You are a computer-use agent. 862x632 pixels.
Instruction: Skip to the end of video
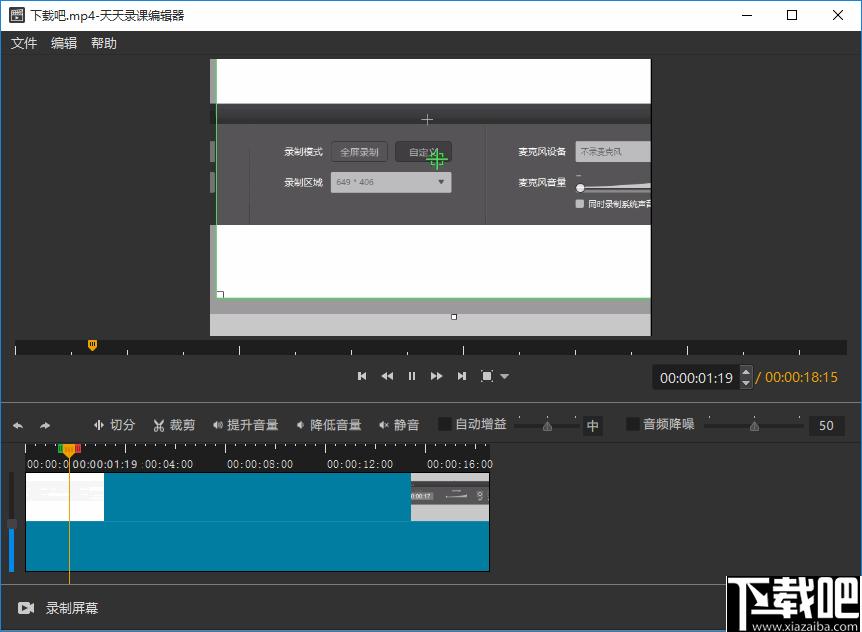pyautogui.click(x=462, y=376)
